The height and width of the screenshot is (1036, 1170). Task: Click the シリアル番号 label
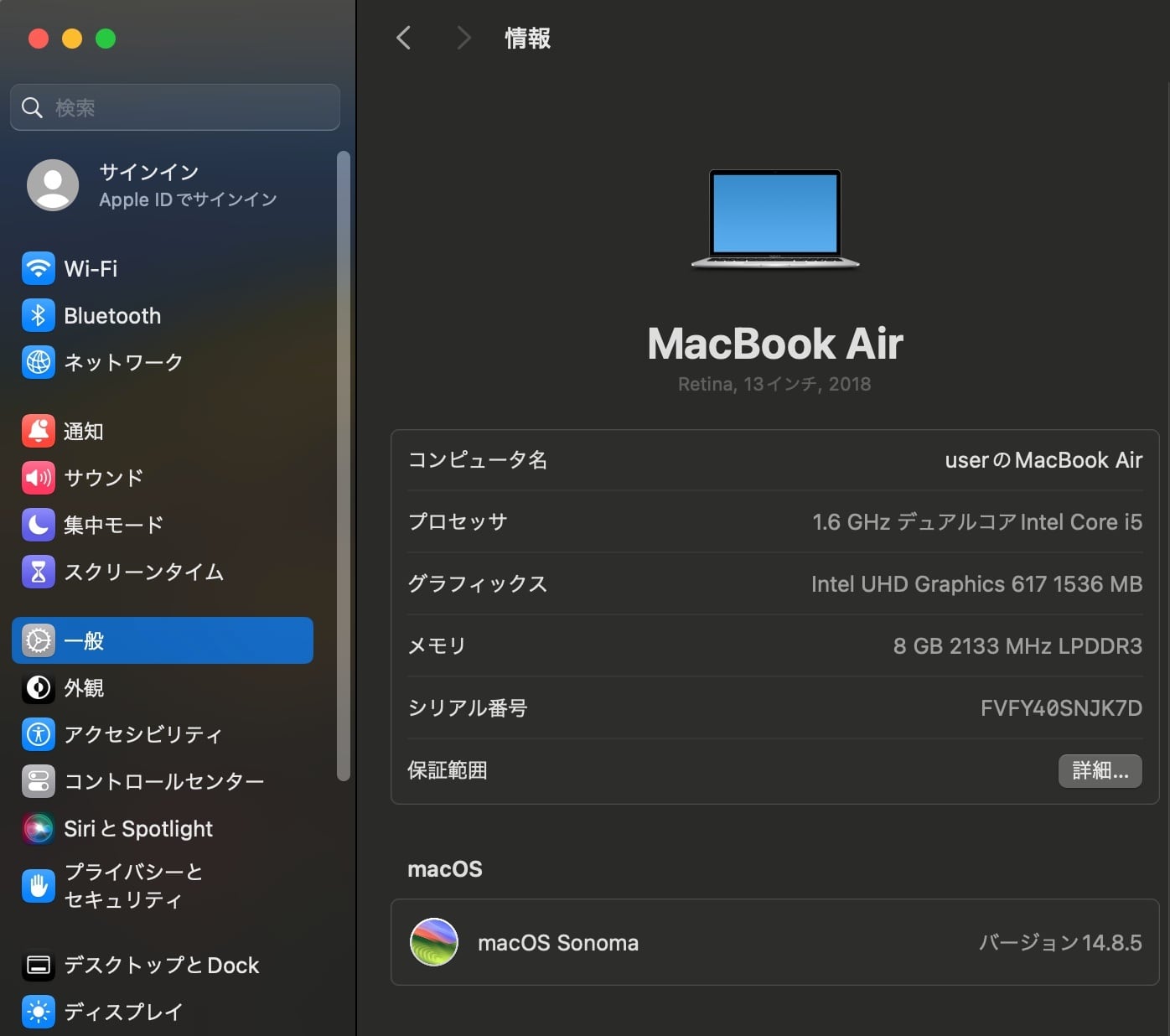[x=468, y=708]
